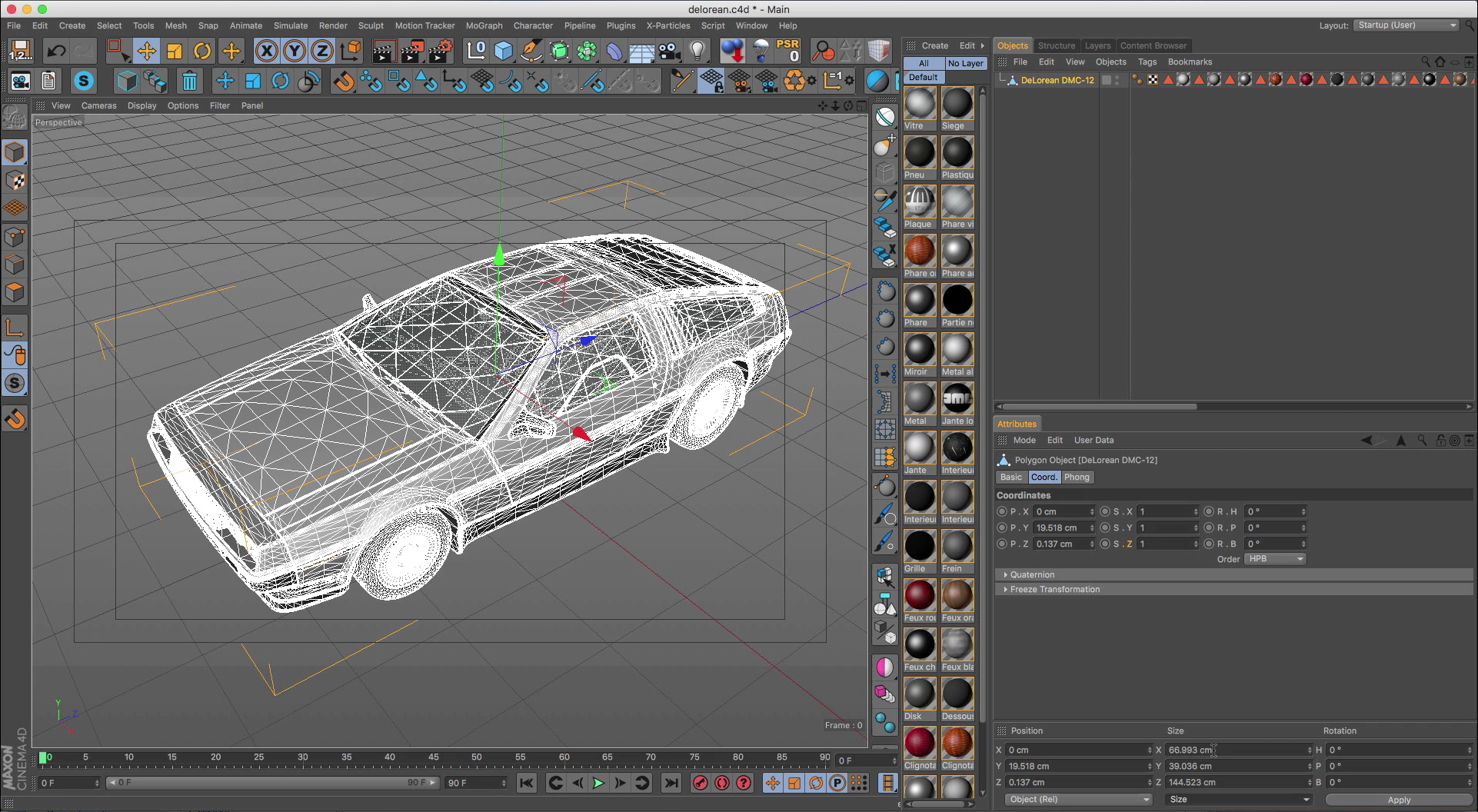Select the Rotate tool
The image size is (1478, 812).
coord(202,52)
